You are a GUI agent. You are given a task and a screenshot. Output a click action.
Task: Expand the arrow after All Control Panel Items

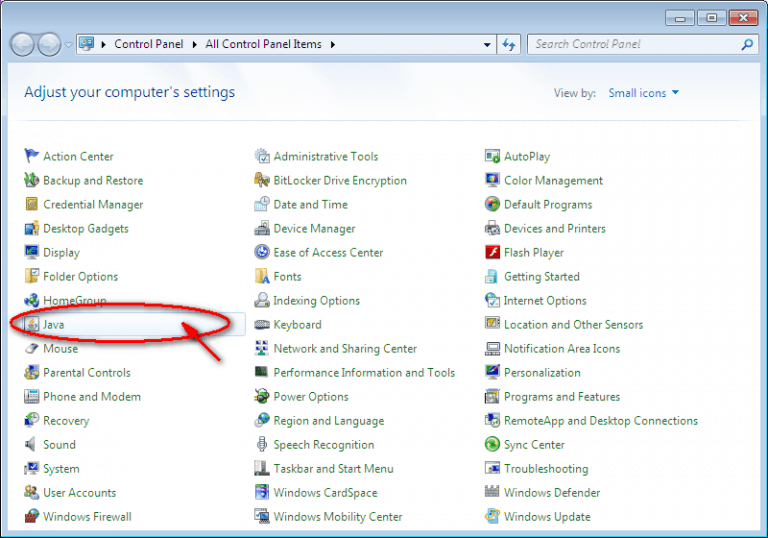click(333, 45)
